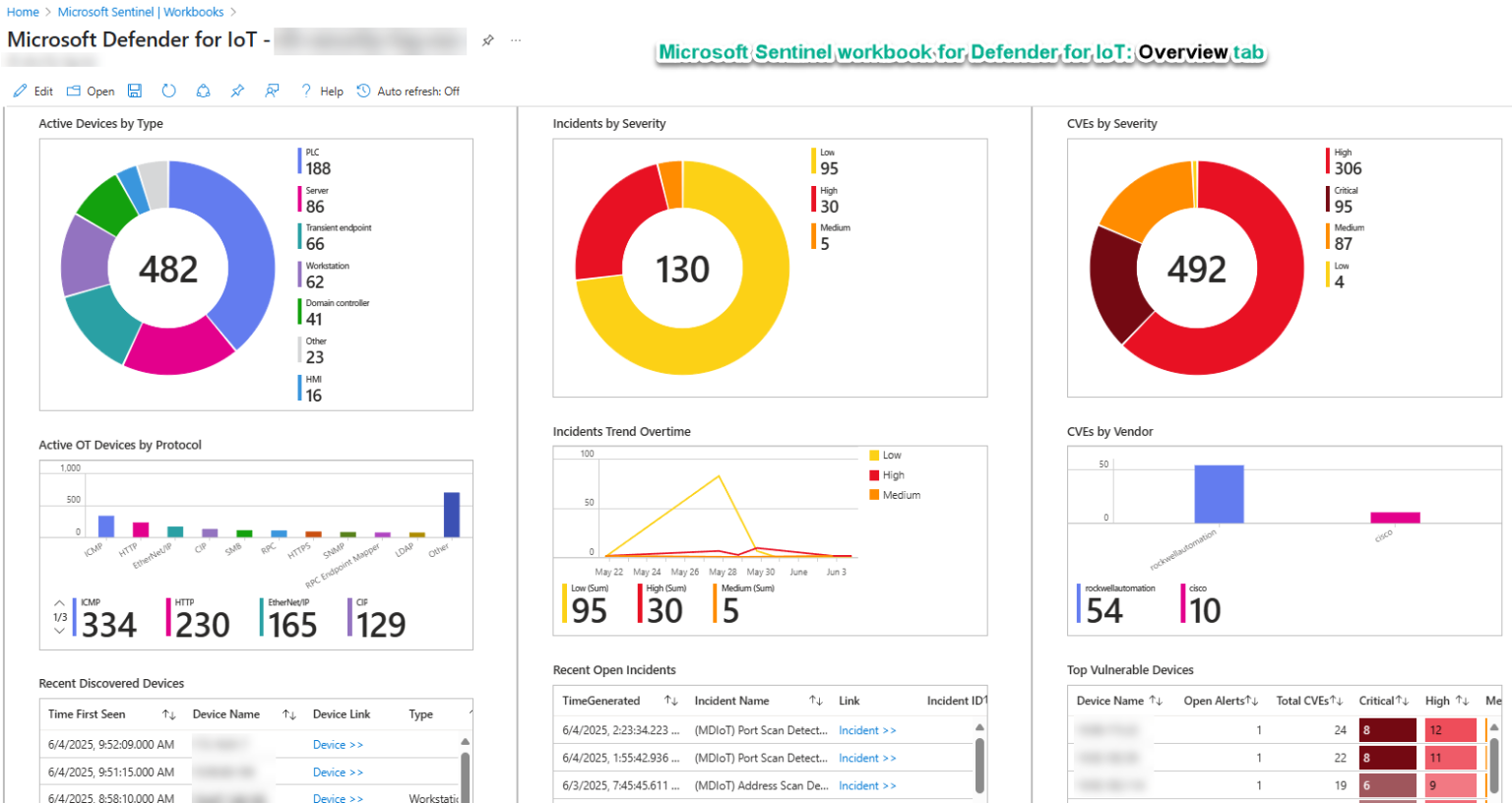Open the top Incident >> link
The width and height of the screenshot is (1512, 803).
(866, 729)
